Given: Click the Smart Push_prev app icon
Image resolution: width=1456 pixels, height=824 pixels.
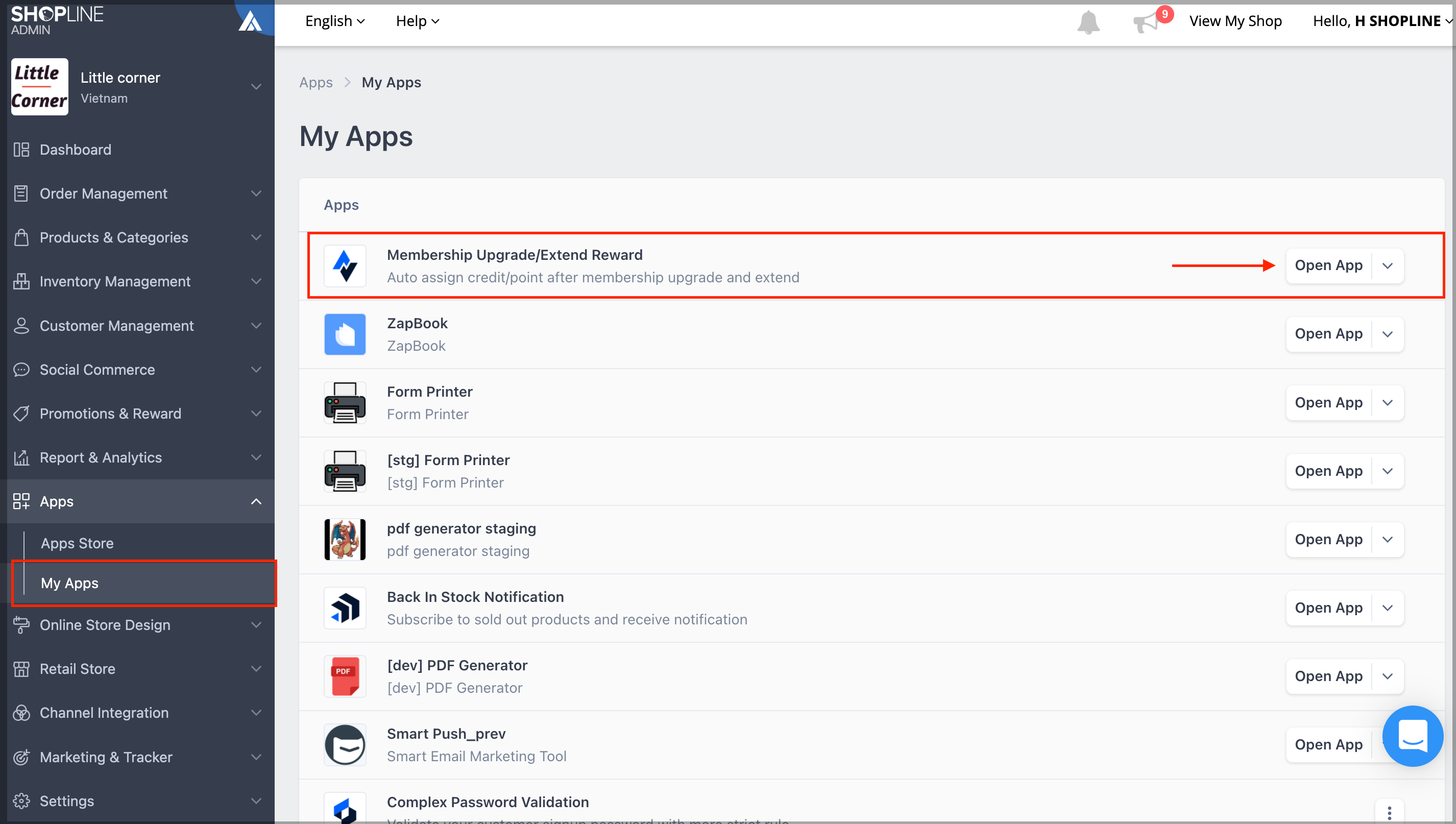Looking at the screenshot, I should click(345, 745).
